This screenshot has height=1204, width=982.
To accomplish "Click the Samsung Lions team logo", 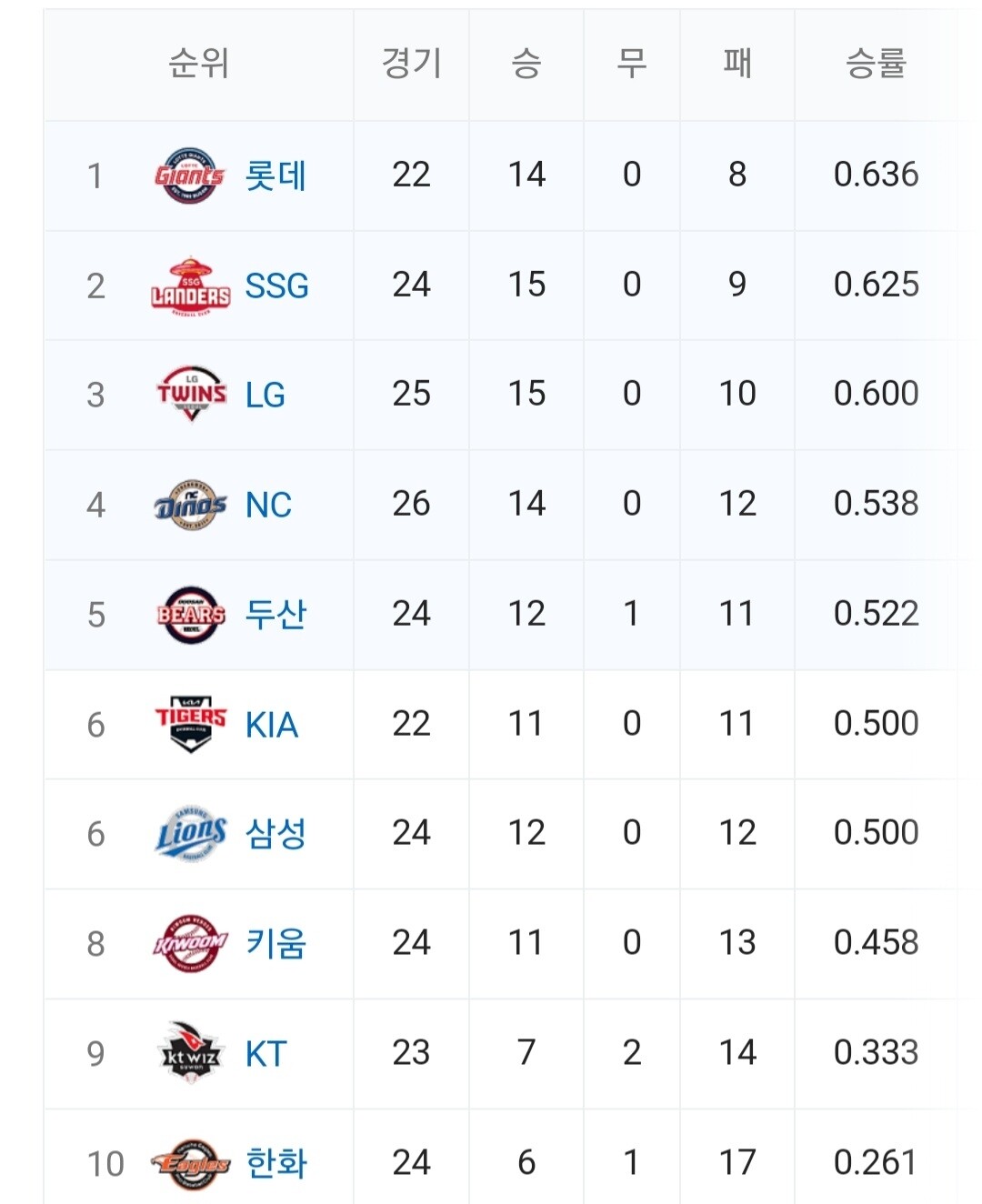I will click(x=191, y=834).
